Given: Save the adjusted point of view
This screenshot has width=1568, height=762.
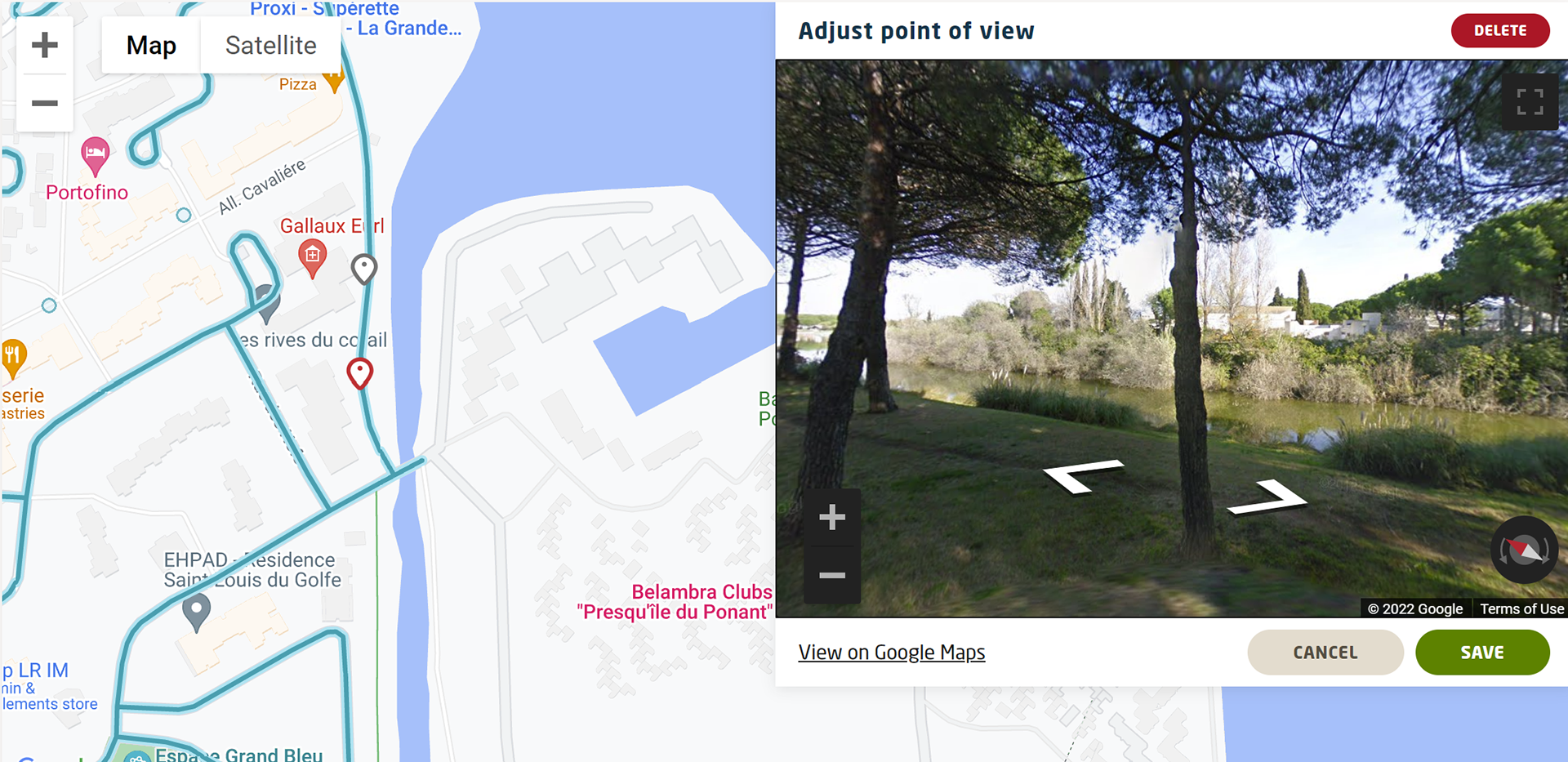Looking at the screenshot, I should [1482, 653].
